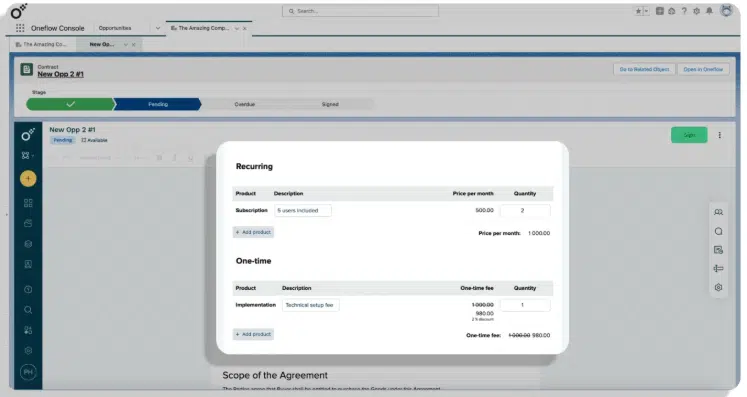This screenshot has width=747, height=397.
Task: Open the PH user avatar in sidebar
Action: [28, 372]
